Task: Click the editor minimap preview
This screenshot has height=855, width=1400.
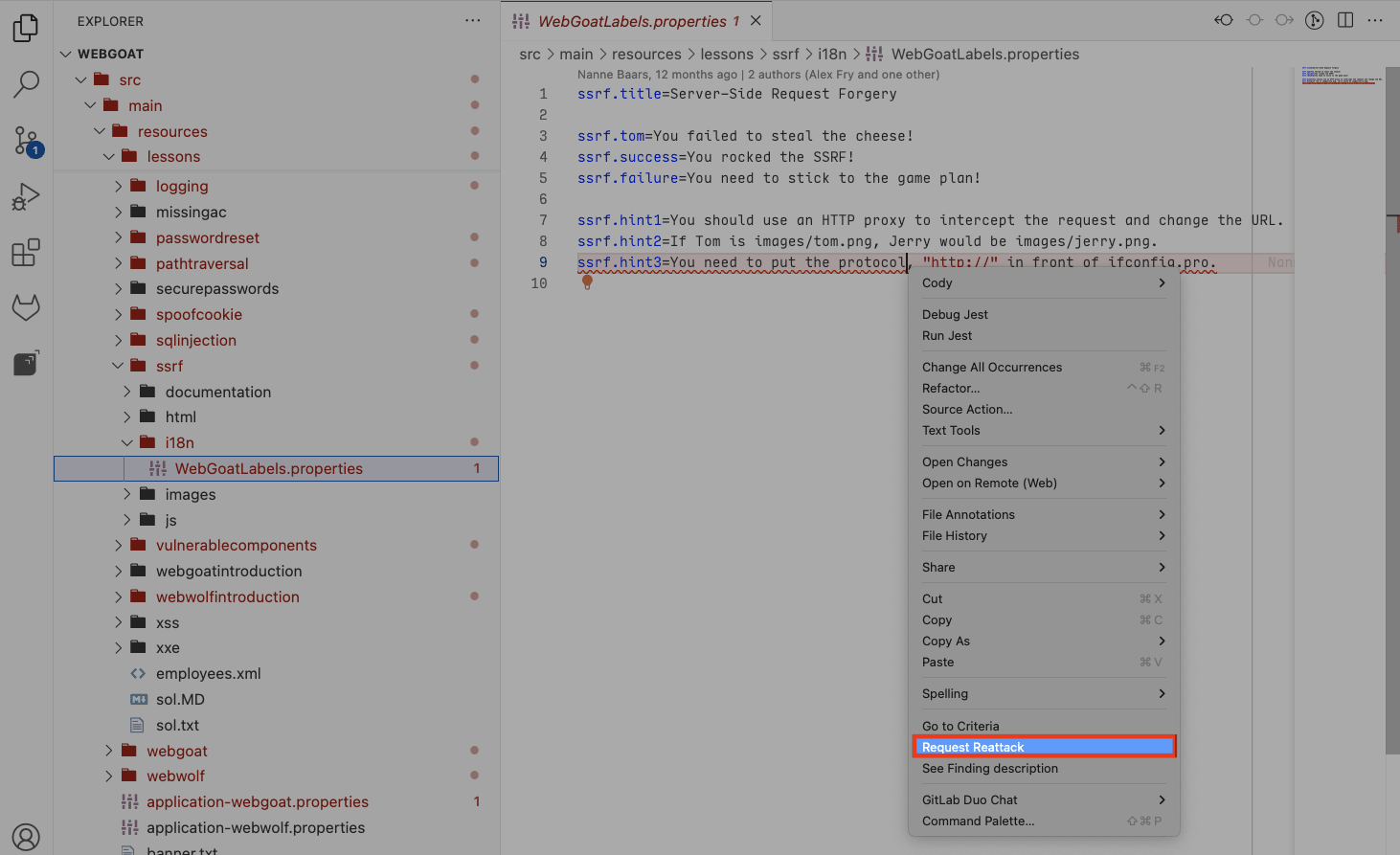Action: (x=1341, y=76)
